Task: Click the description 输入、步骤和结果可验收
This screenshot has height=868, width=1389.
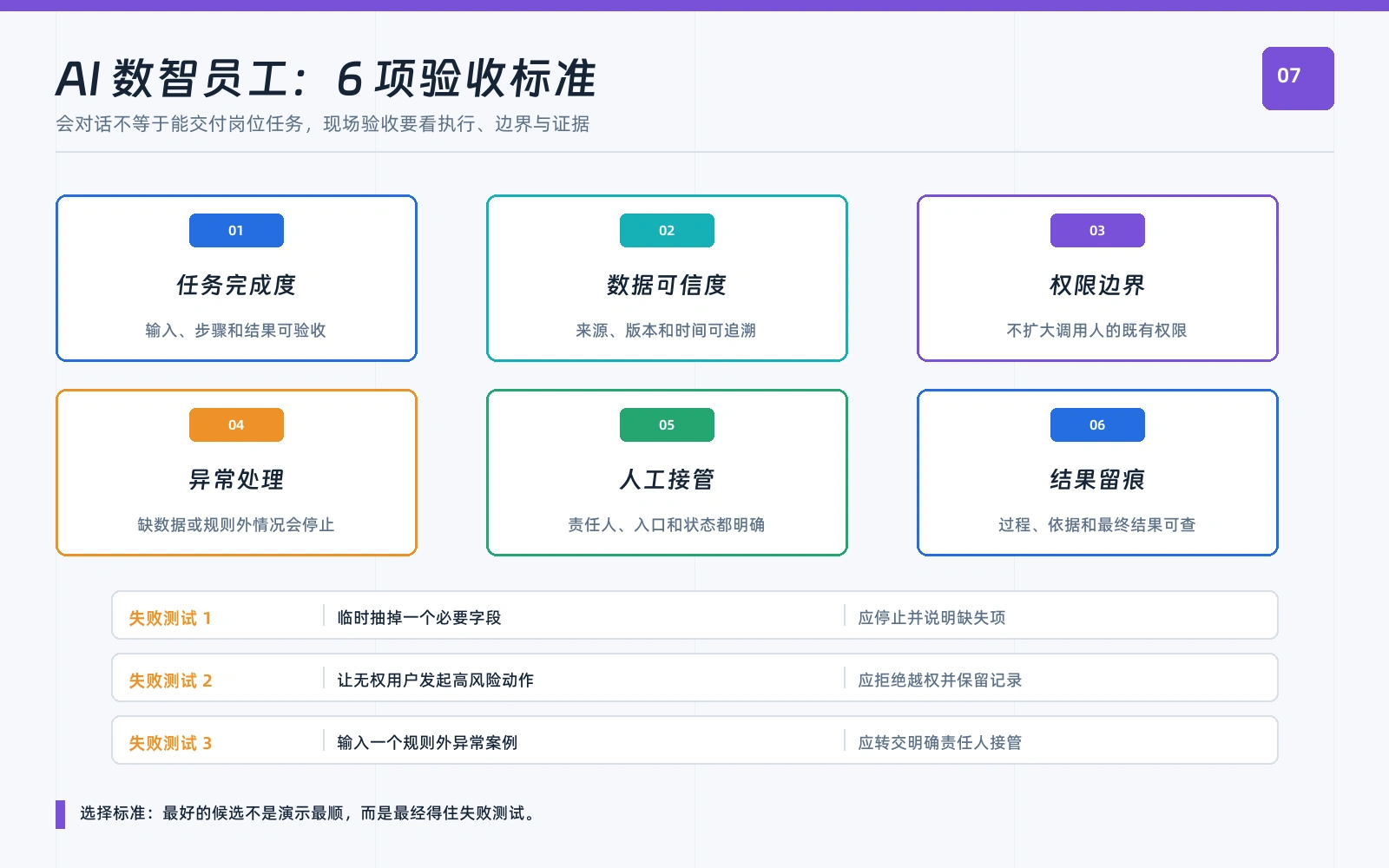Action: pos(236,330)
